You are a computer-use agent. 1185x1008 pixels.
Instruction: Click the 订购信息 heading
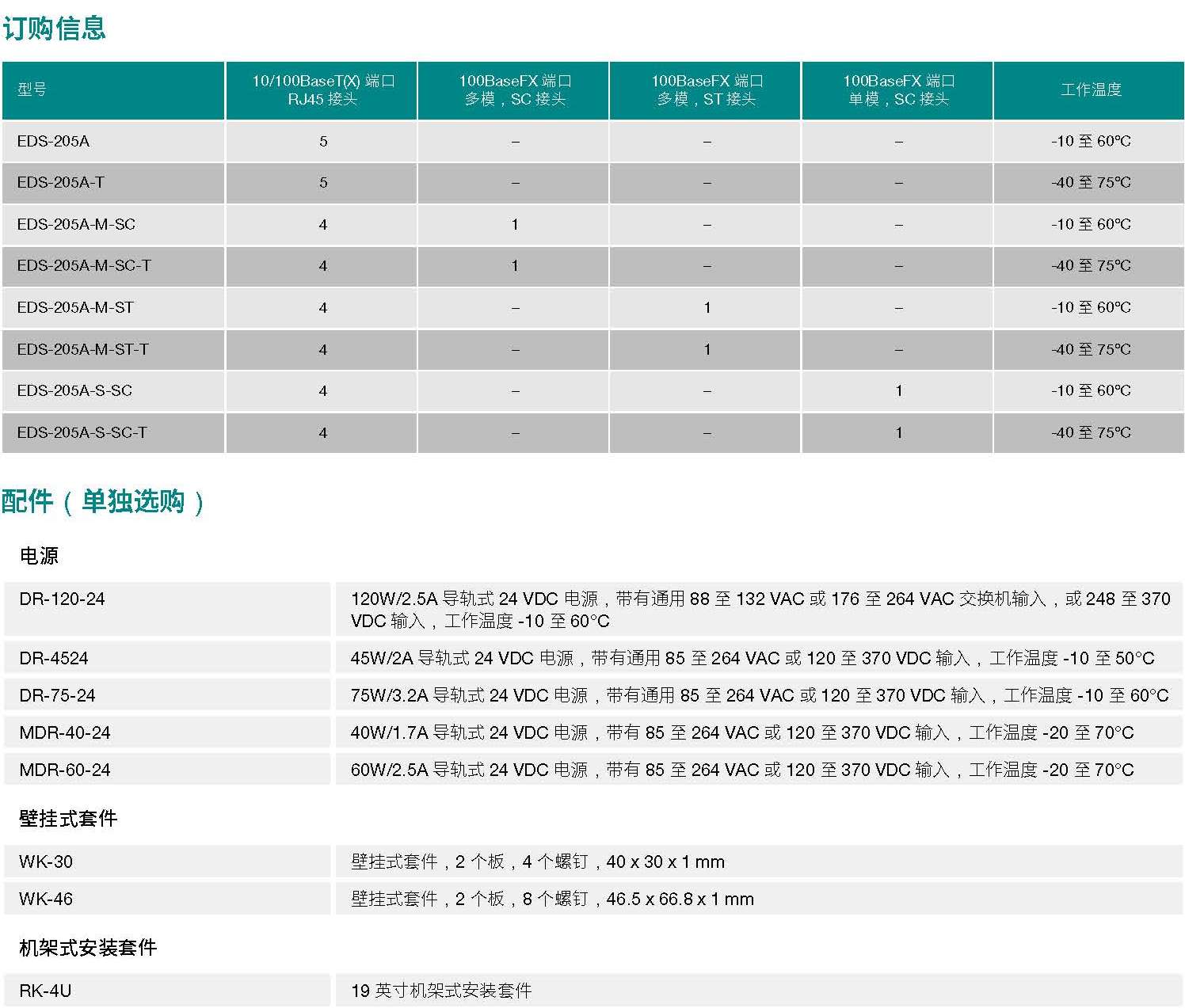pyautogui.click(x=54, y=29)
